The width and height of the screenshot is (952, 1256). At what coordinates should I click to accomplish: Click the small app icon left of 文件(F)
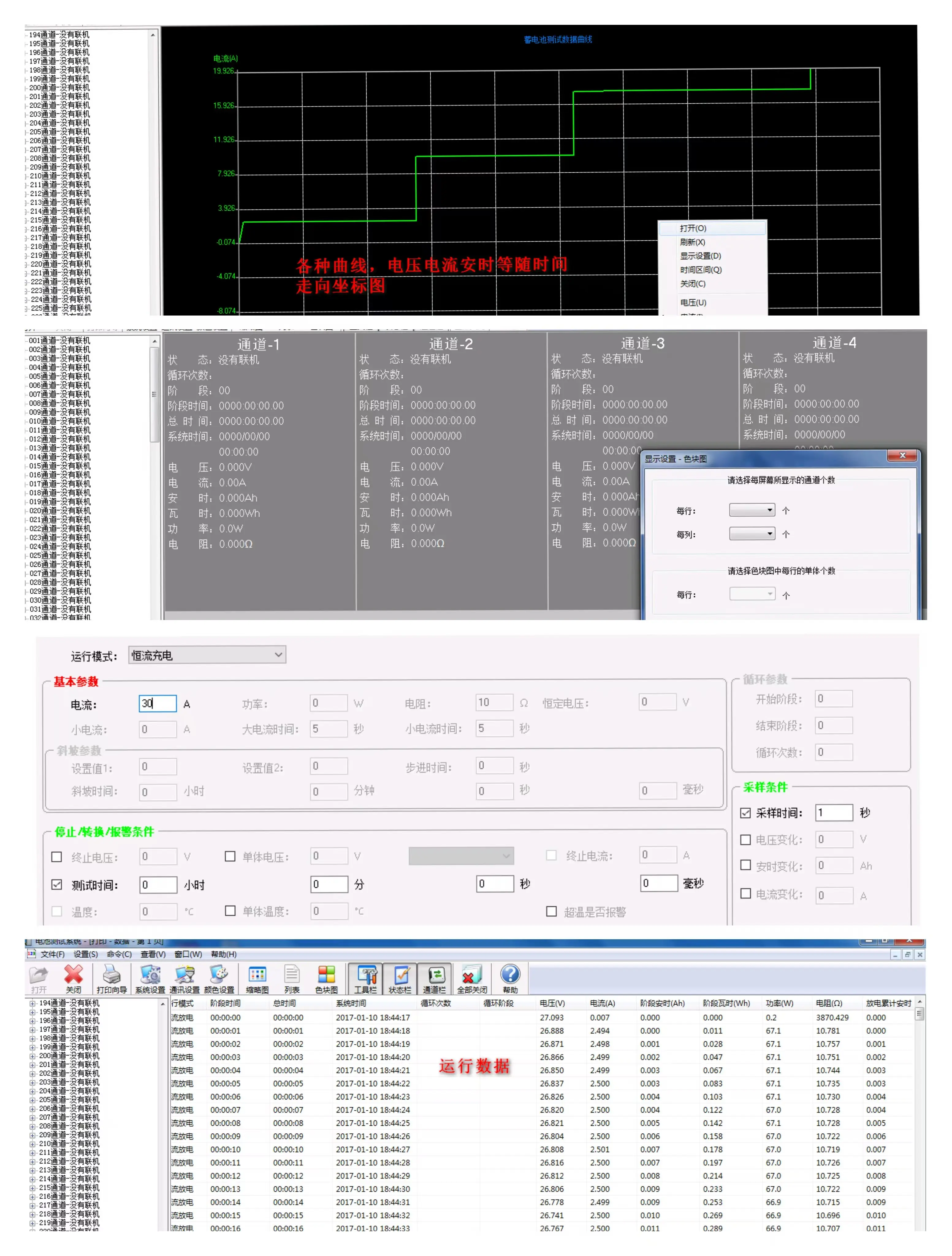tap(32, 953)
